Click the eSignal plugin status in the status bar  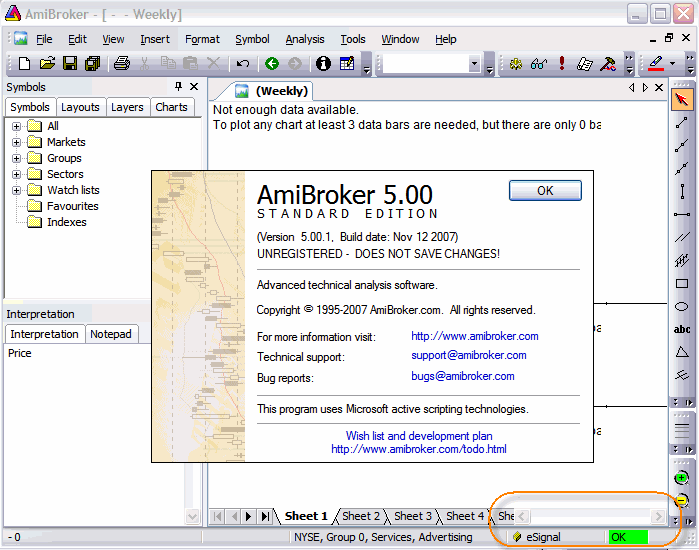coord(537,537)
